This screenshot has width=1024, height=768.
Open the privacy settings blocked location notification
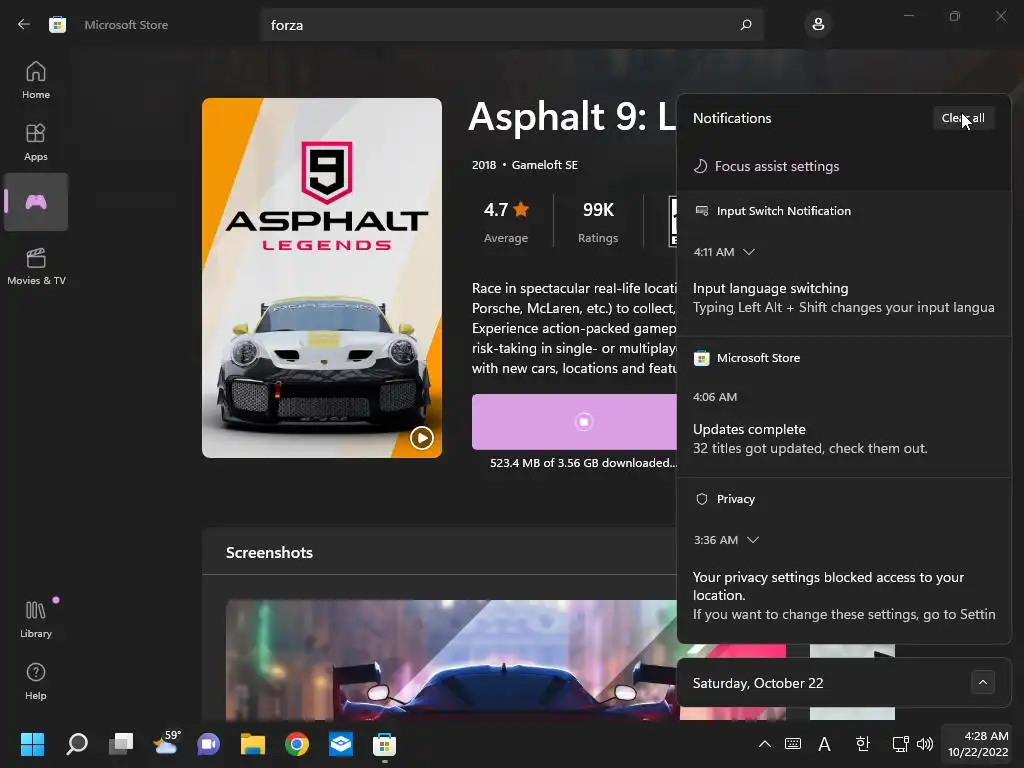(x=844, y=596)
